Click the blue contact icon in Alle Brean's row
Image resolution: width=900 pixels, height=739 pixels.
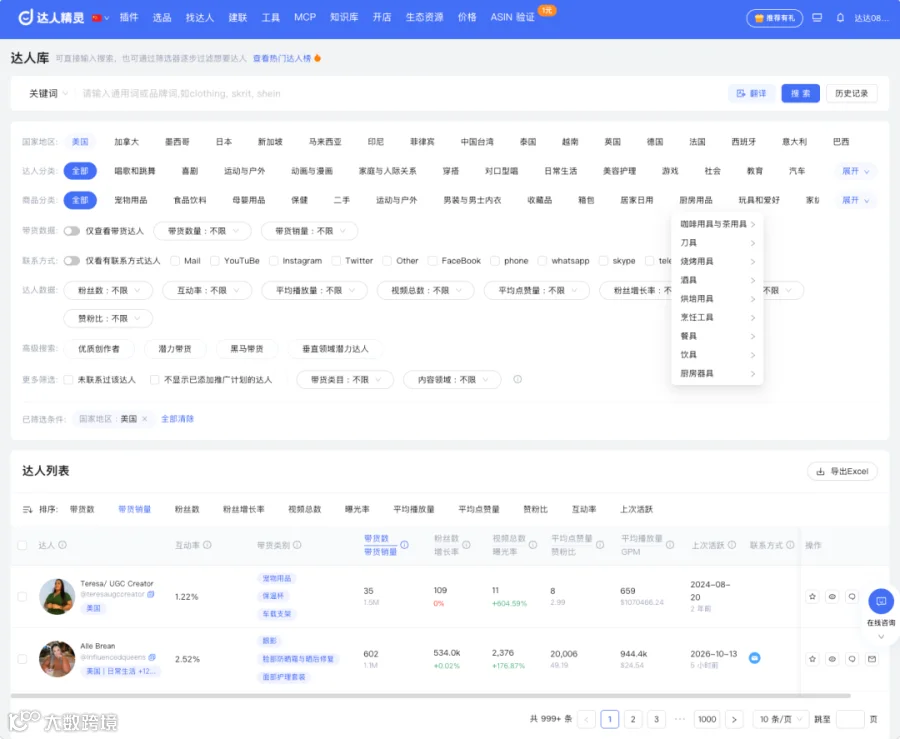tap(755, 658)
